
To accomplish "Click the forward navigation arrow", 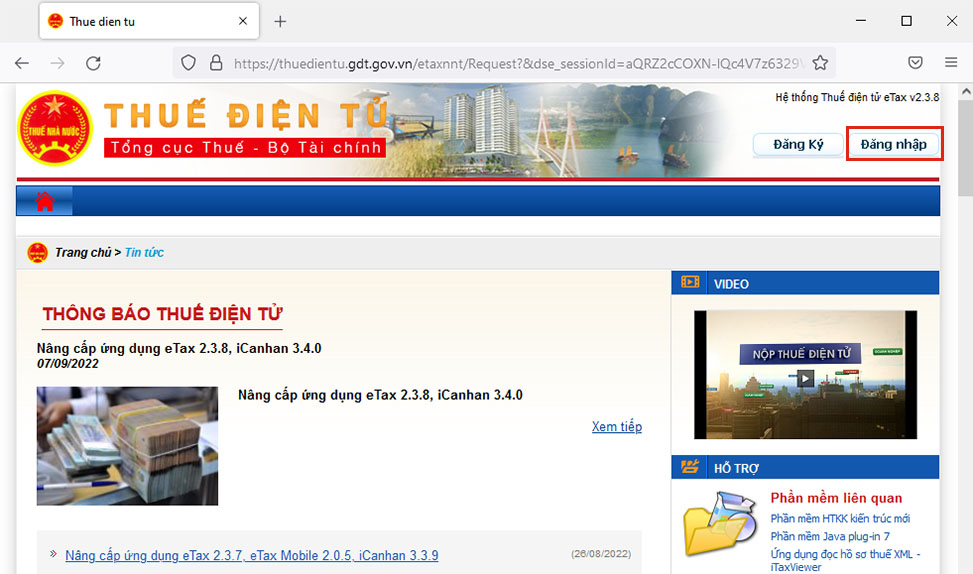I will [57, 63].
